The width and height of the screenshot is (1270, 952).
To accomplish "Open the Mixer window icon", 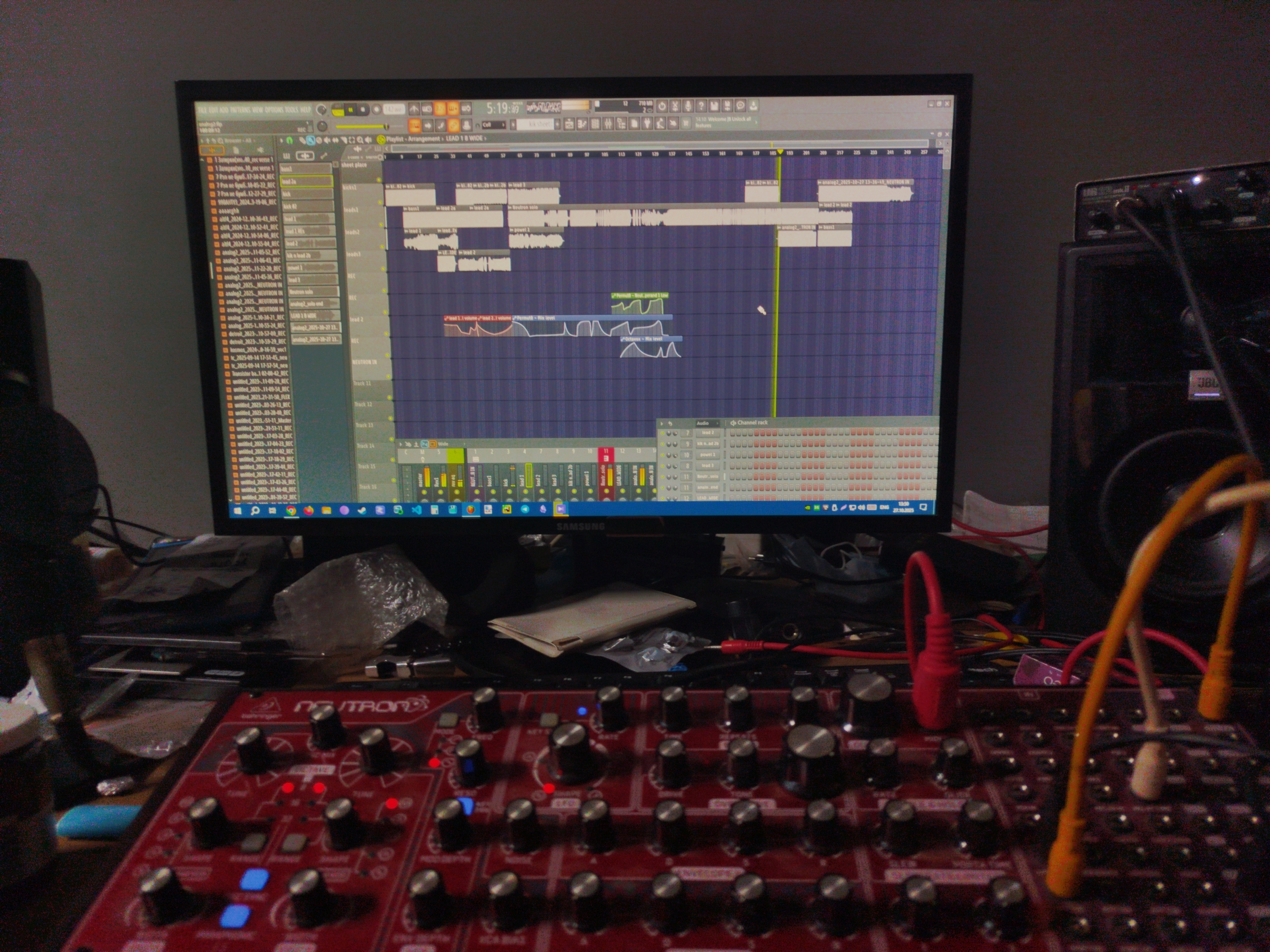I will click(x=608, y=124).
